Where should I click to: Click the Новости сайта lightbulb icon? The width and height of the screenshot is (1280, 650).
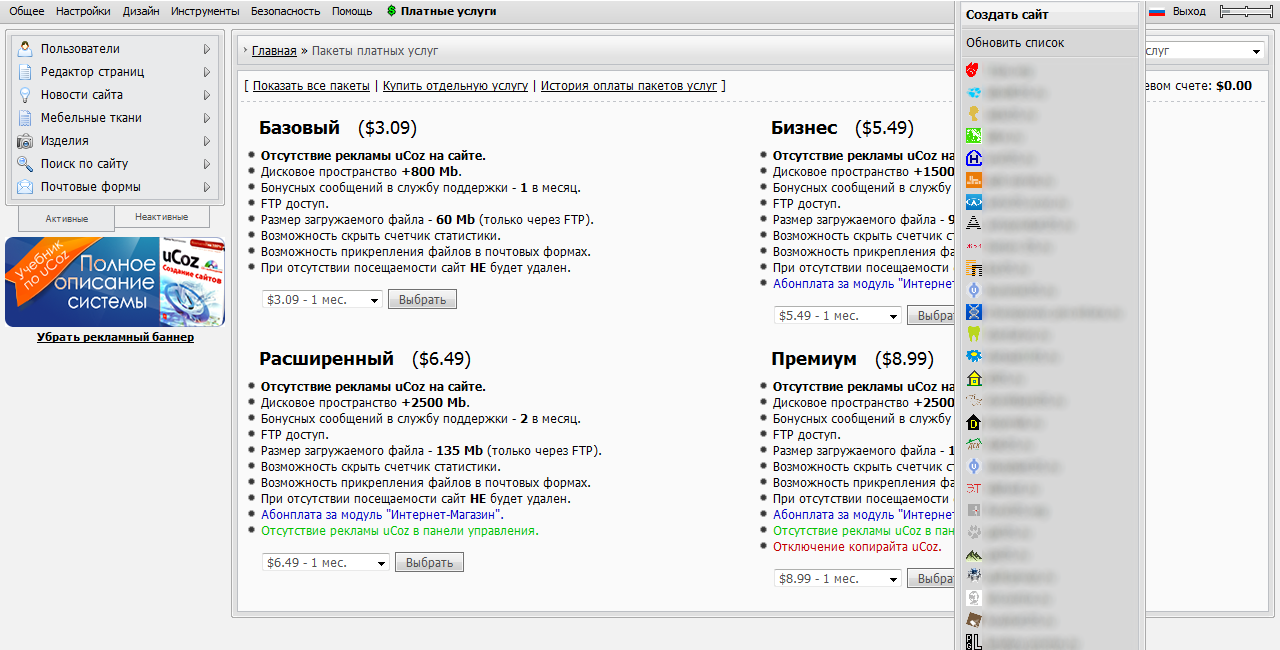coord(24,95)
